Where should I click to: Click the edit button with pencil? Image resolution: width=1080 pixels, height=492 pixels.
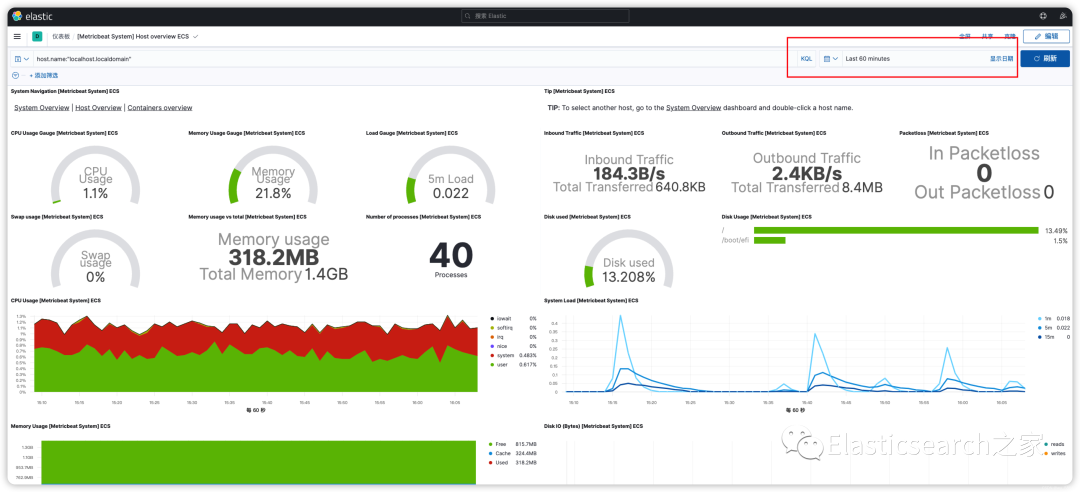[x=1046, y=36]
